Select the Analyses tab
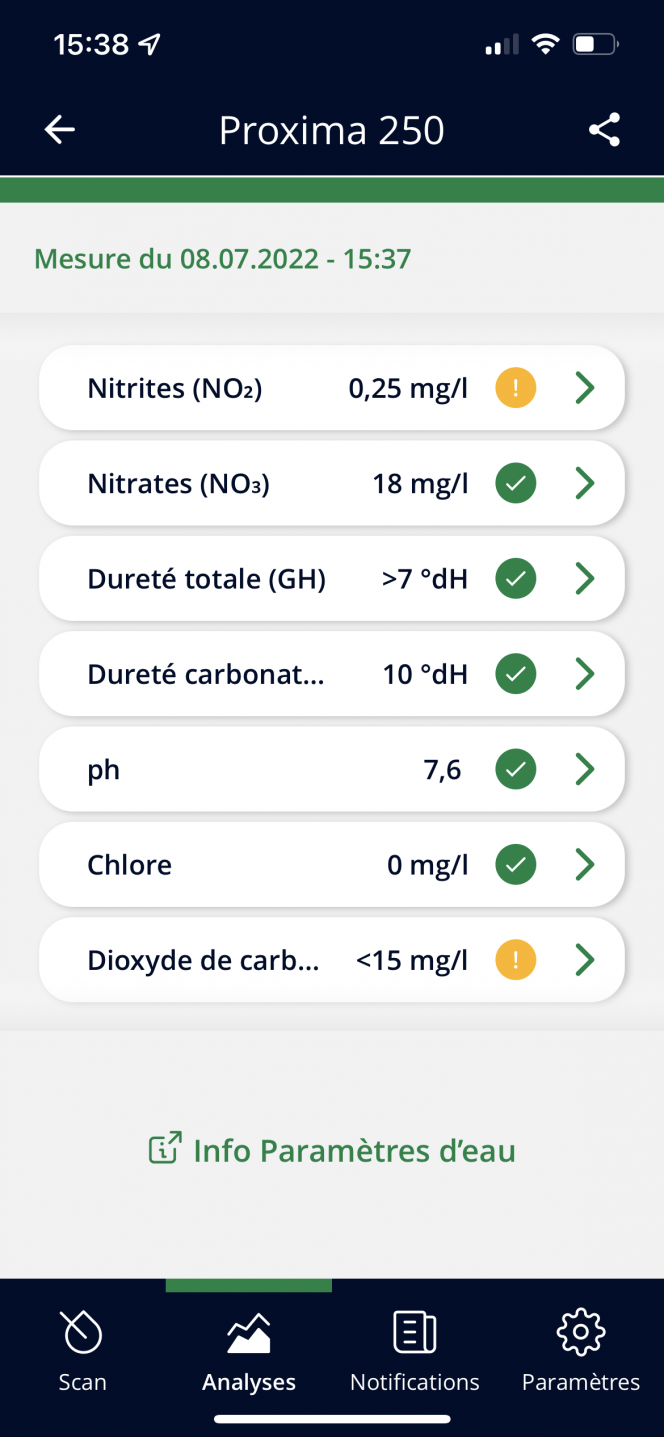Viewport: 664px width, 1437px height. click(249, 1352)
